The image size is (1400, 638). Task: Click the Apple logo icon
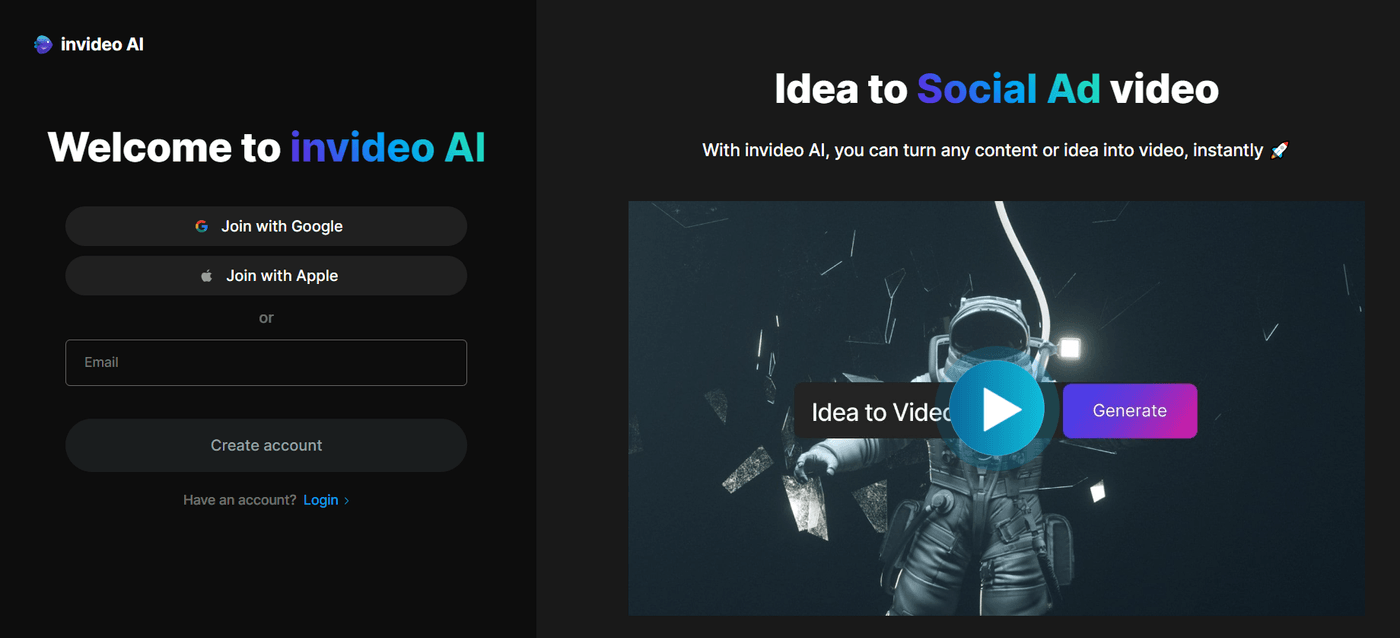(x=206, y=276)
